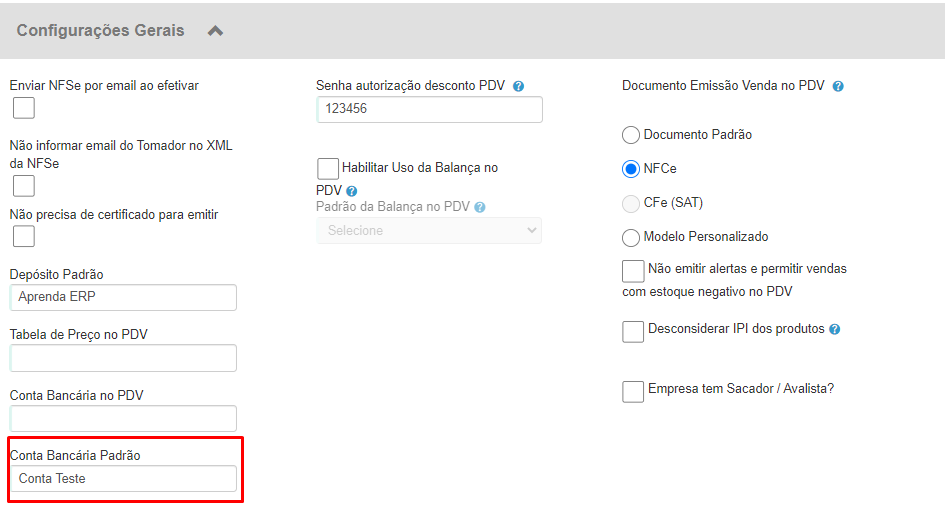This screenshot has width=945, height=511.
Task: Enable vendas com estoque negativo checkbox
Action: tap(633, 271)
